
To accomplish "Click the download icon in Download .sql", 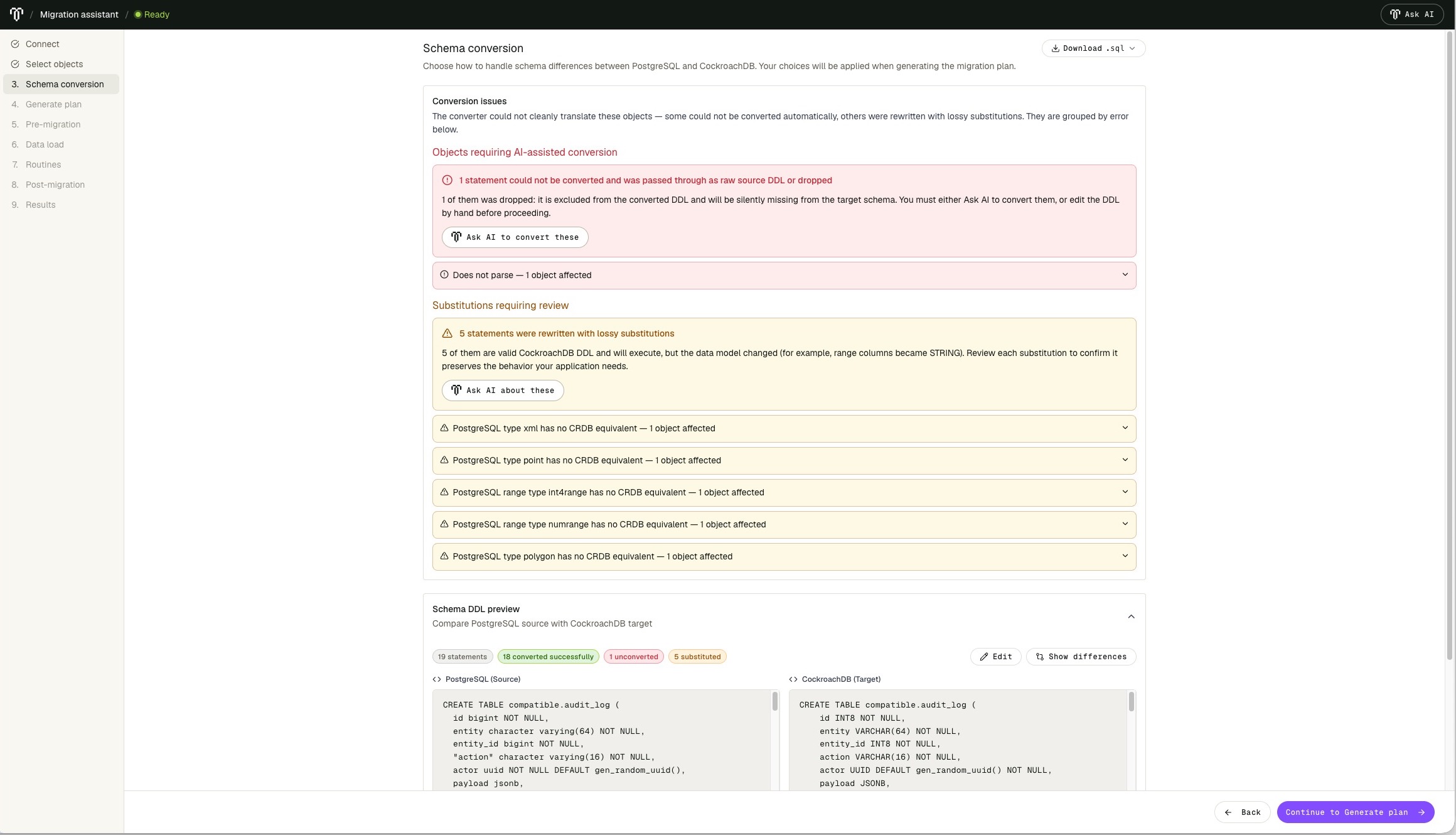I will point(1056,48).
